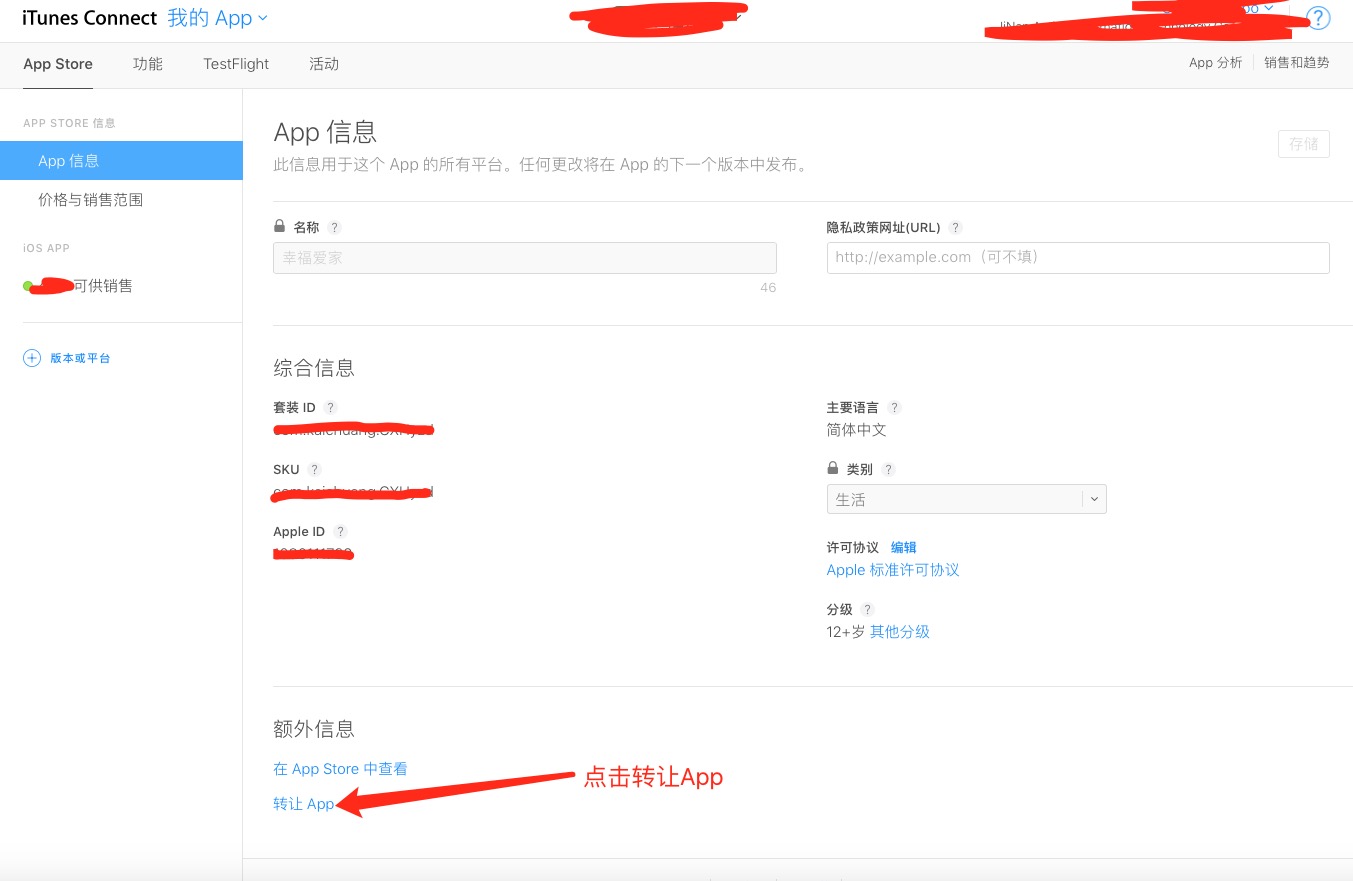Click the 简体中文 language value

point(856,430)
